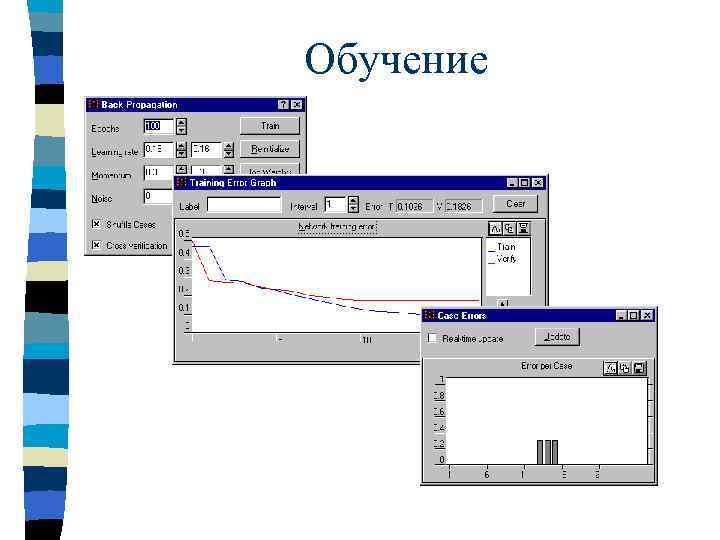Maximize the Case Errors window

tap(633, 315)
